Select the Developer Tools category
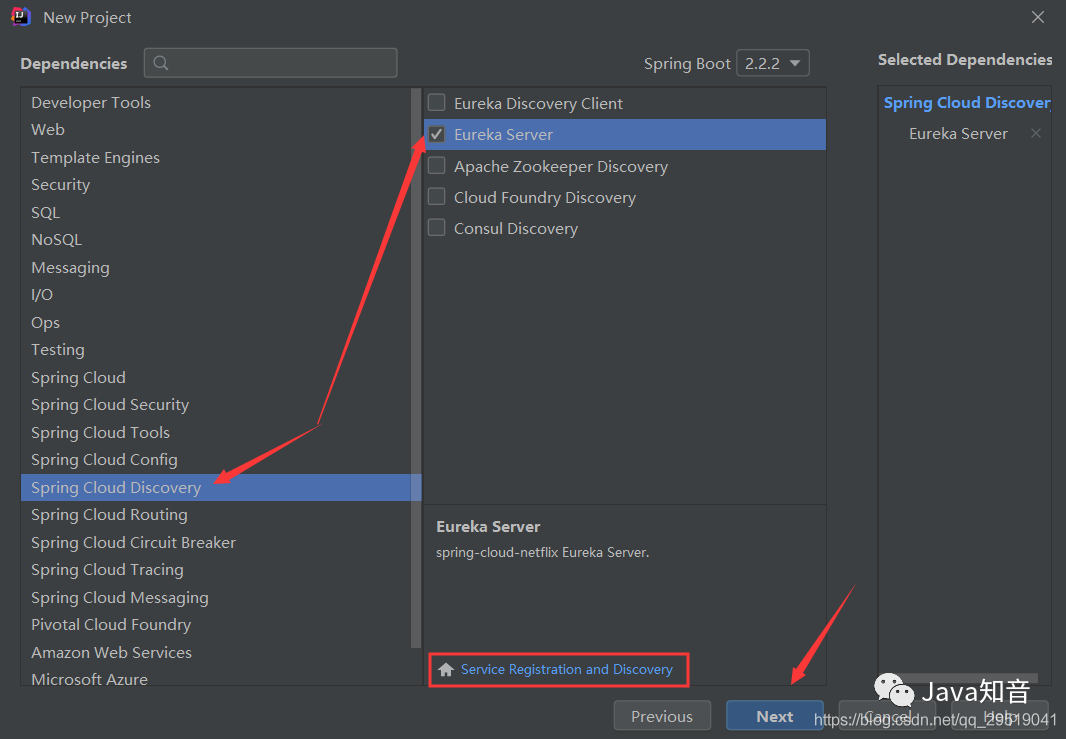Screen dimensions: 1066x739 pyautogui.click(x=216, y=103)
